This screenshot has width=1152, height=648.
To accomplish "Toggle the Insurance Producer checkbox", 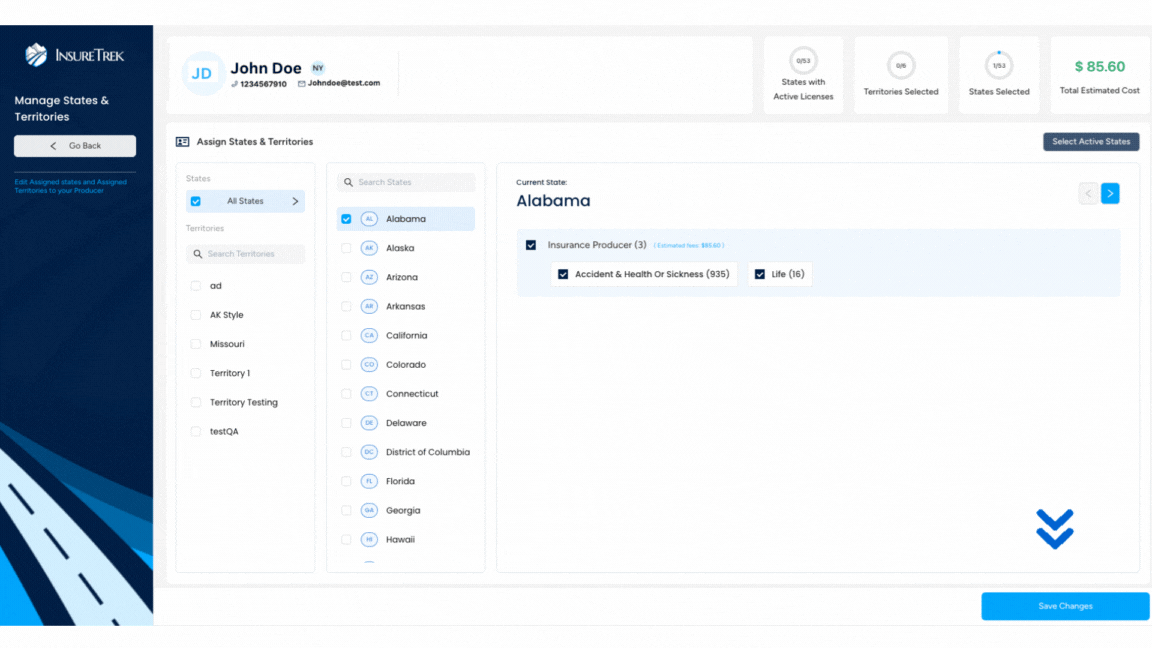I will [531, 245].
